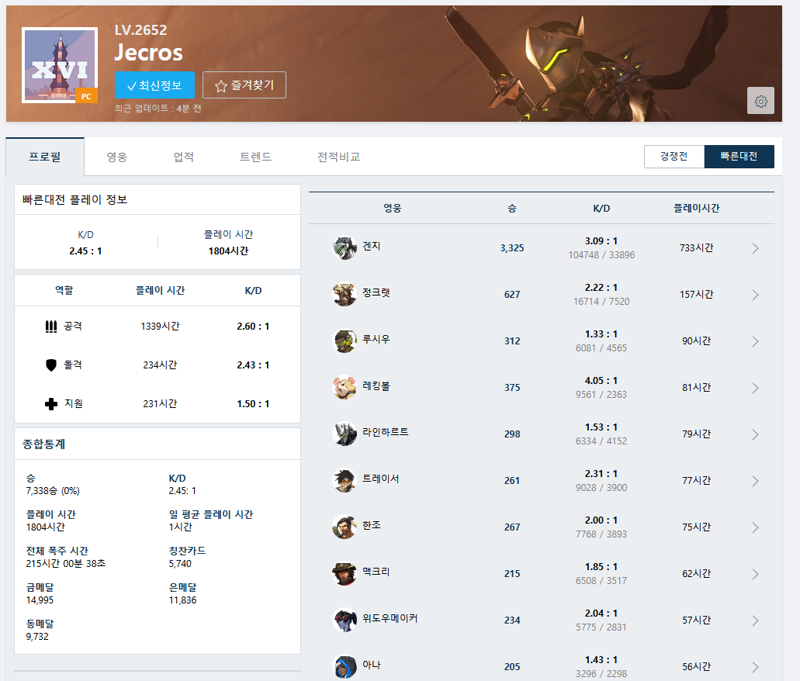
Task: Expand the 정크랫 row chevron
Action: click(755, 295)
